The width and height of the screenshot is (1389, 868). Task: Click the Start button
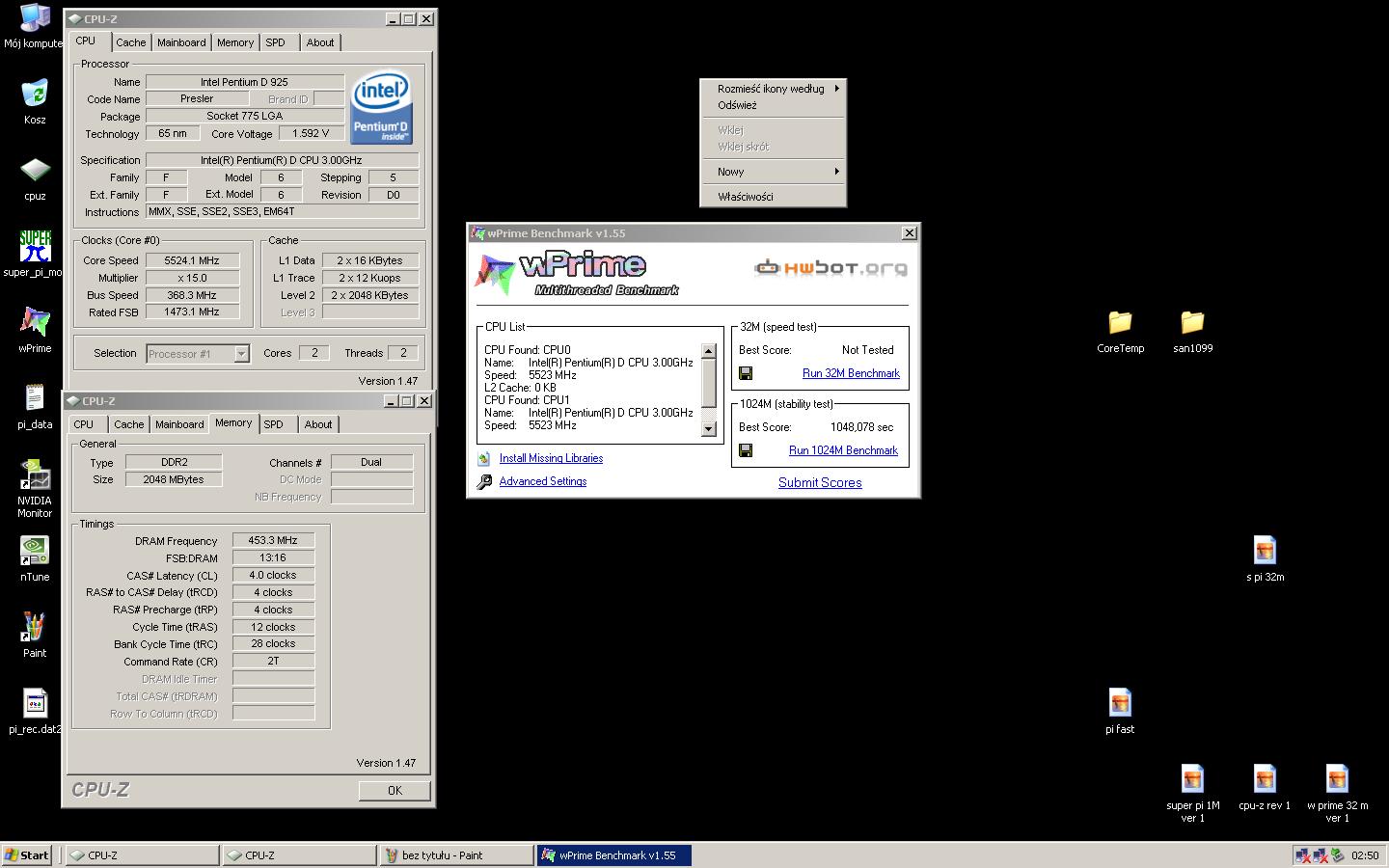[x=27, y=854]
